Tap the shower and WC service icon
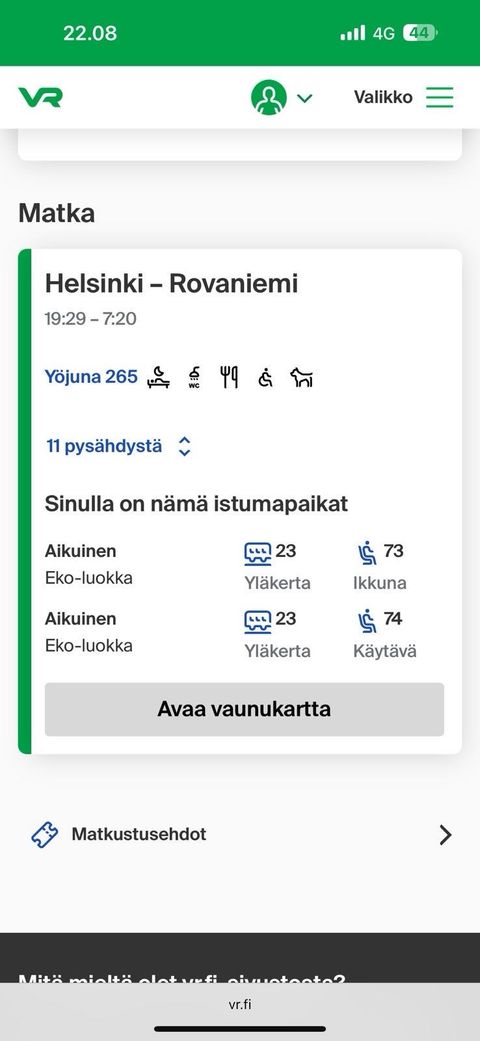480x1041 pixels. click(x=195, y=378)
